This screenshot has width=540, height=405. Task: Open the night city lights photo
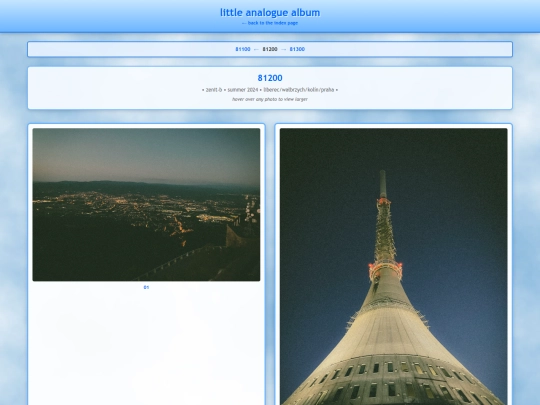click(x=146, y=205)
